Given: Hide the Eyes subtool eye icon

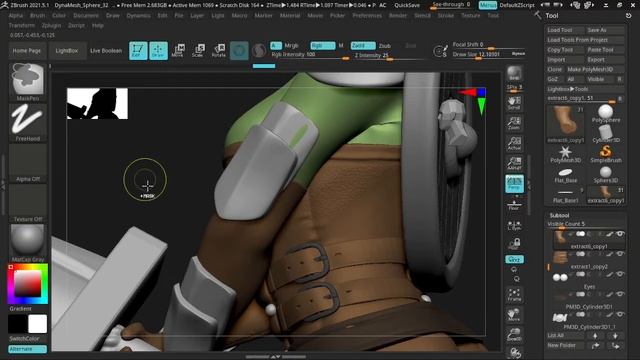Looking at the screenshot, I should pyautogui.click(x=620, y=274).
